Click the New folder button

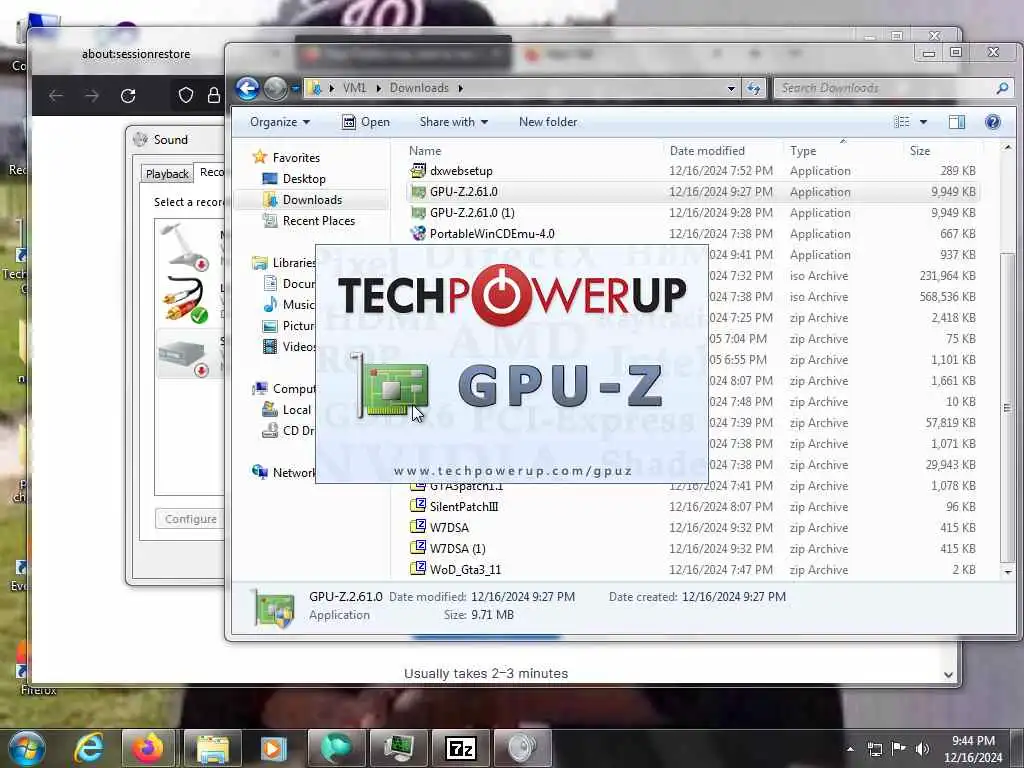(548, 122)
